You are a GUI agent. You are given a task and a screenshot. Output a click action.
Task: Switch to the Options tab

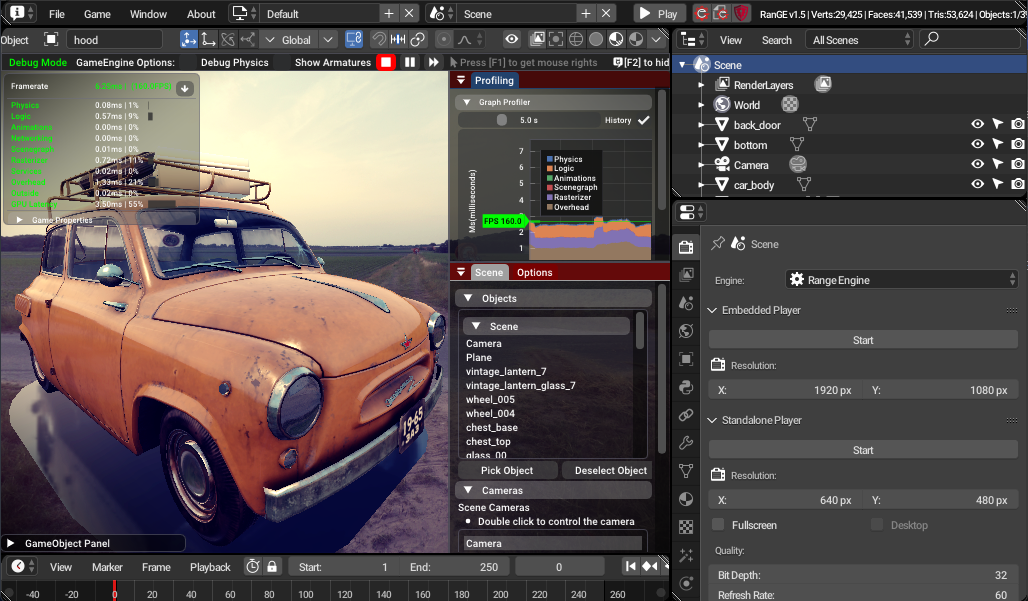coord(534,272)
